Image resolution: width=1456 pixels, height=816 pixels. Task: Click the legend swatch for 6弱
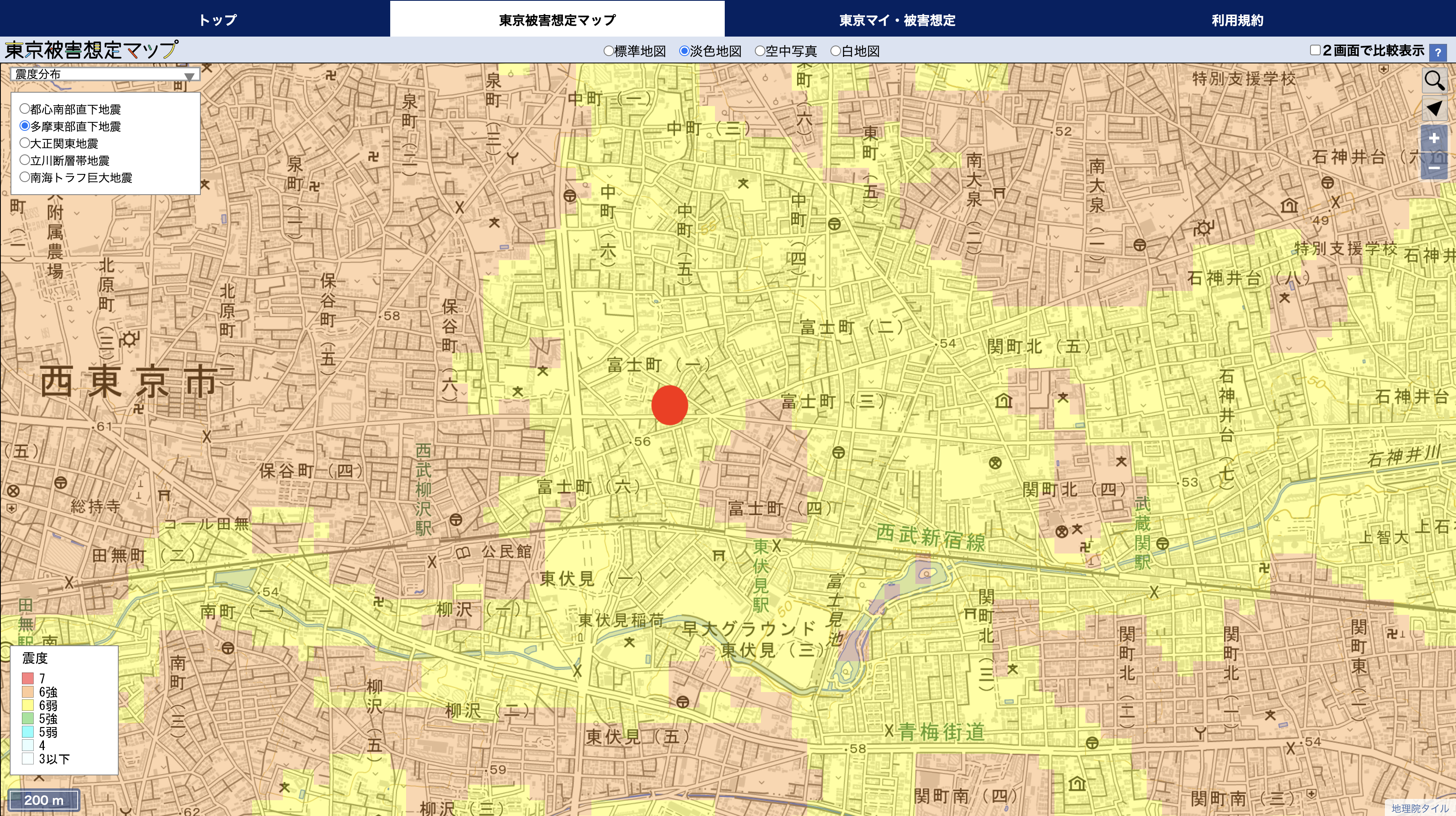click(28, 705)
